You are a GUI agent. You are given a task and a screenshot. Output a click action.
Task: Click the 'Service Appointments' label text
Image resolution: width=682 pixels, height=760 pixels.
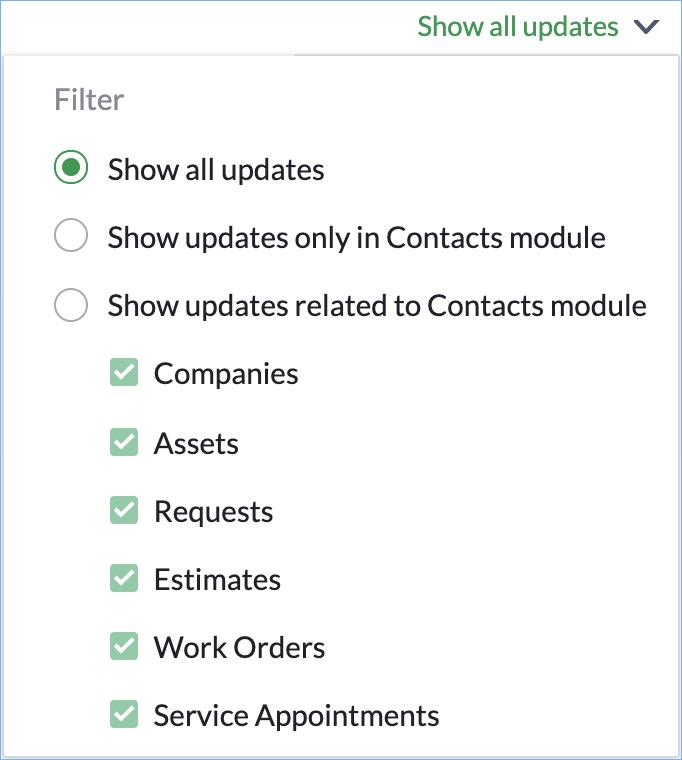pos(296,715)
